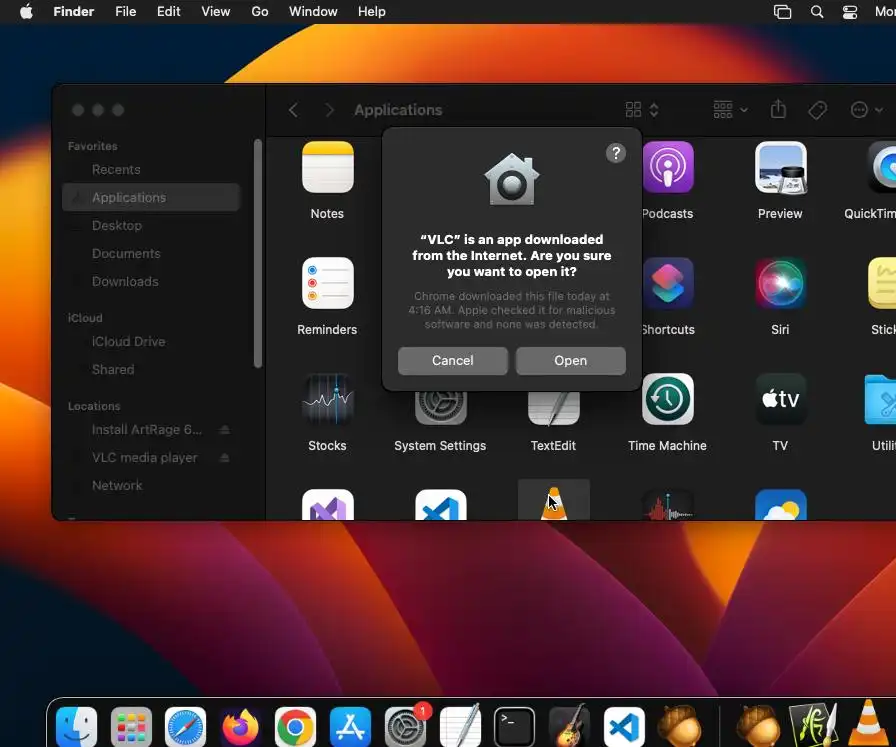The image size is (896, 747).
Task: Open Shared in the sidebar
Action: (x=151, y=370)
